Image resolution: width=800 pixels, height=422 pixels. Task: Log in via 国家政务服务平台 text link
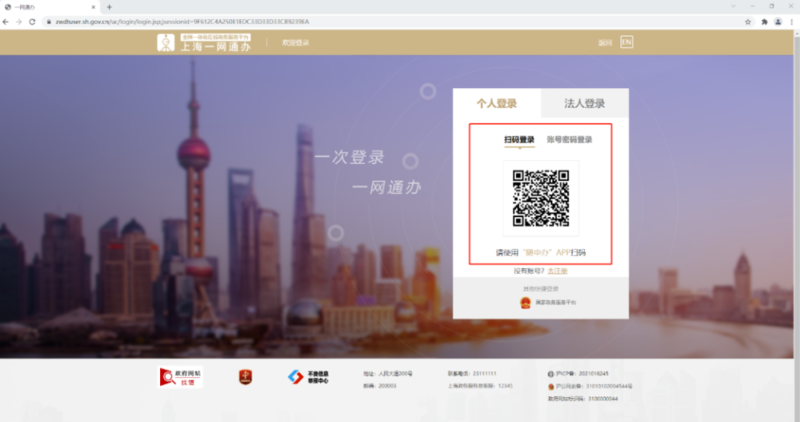click(556, 303)
